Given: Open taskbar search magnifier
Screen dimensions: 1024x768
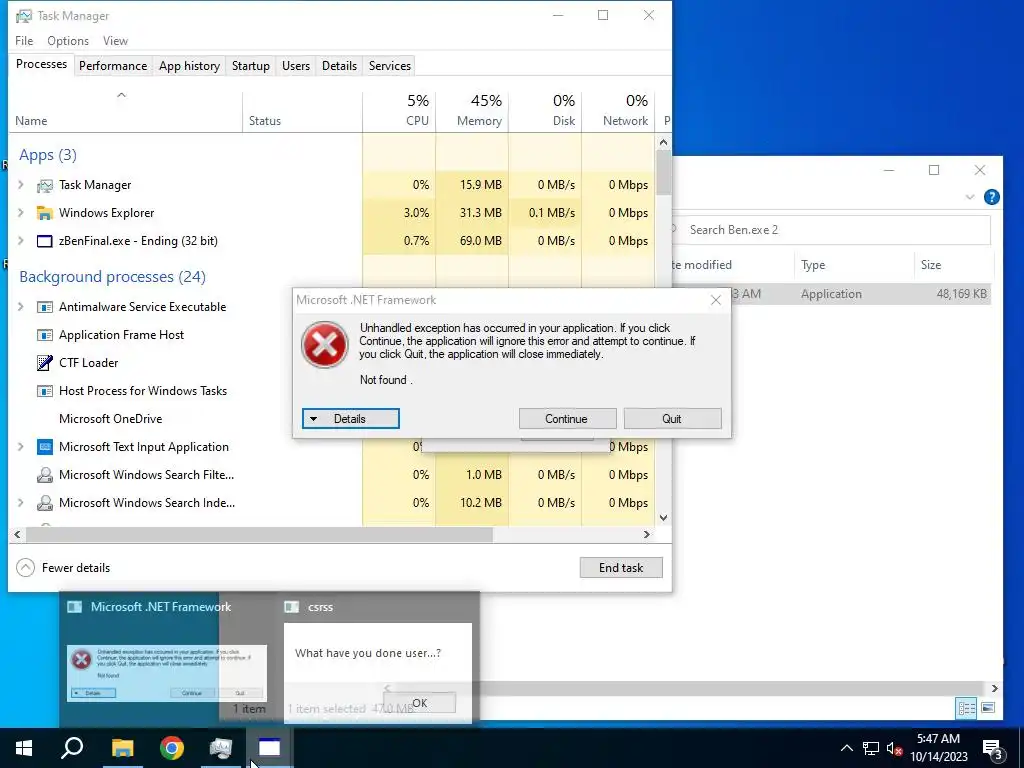Looking at the screenshot, I should coord(72,748).
